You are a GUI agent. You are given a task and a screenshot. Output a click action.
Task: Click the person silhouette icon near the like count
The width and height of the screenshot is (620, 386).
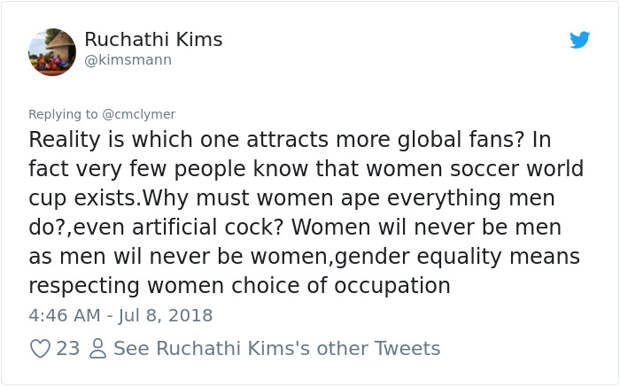[x=97, y=349]
